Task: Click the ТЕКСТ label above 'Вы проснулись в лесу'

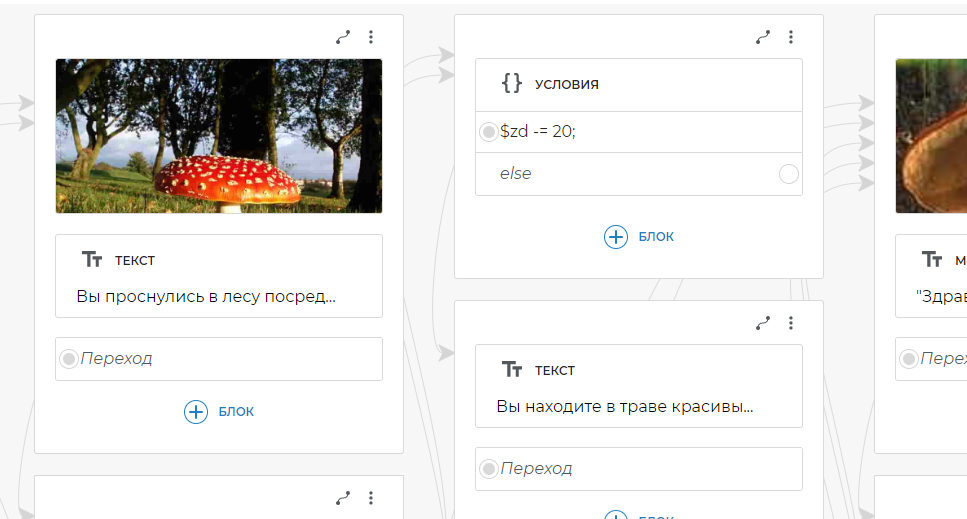Action: (x=134, y=261)
